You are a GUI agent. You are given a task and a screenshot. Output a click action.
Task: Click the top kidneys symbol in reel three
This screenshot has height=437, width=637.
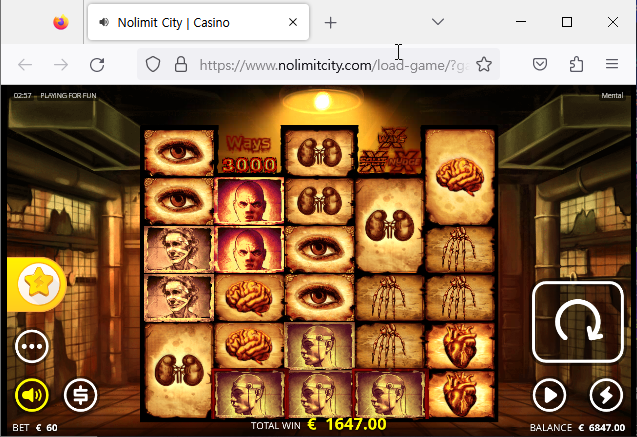pyautogui.click(x=319, y=152)
